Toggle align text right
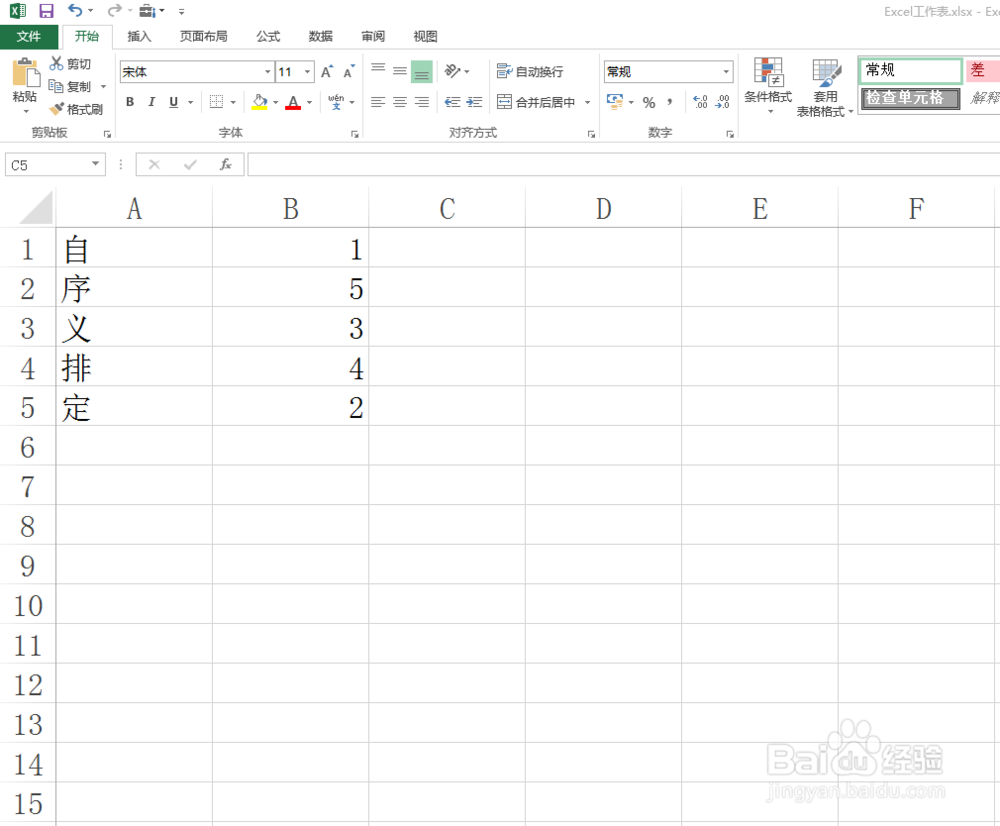 point(422,102)
